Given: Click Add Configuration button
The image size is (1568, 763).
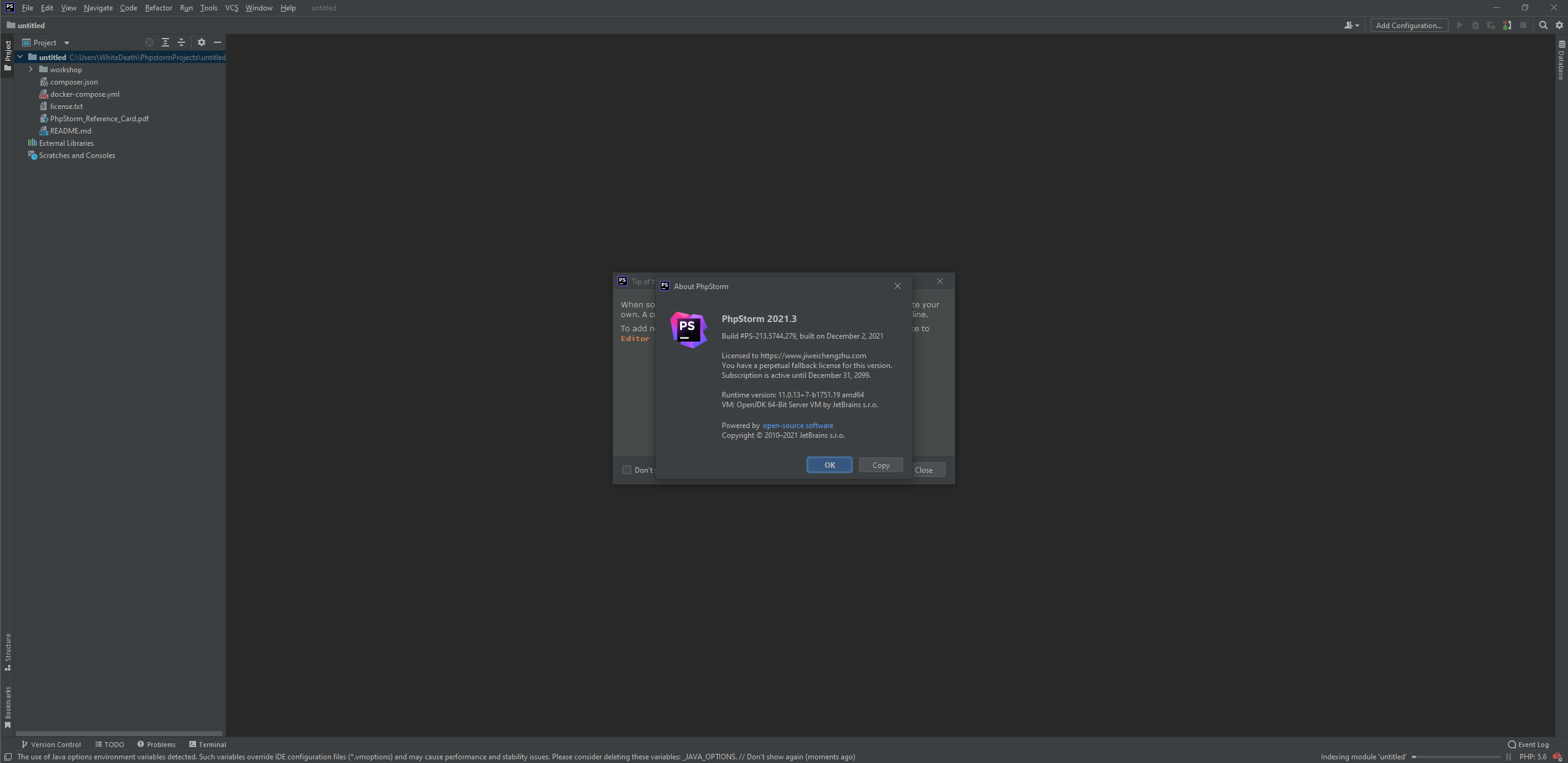Looking at the screenshot, I should [1409, 25].
